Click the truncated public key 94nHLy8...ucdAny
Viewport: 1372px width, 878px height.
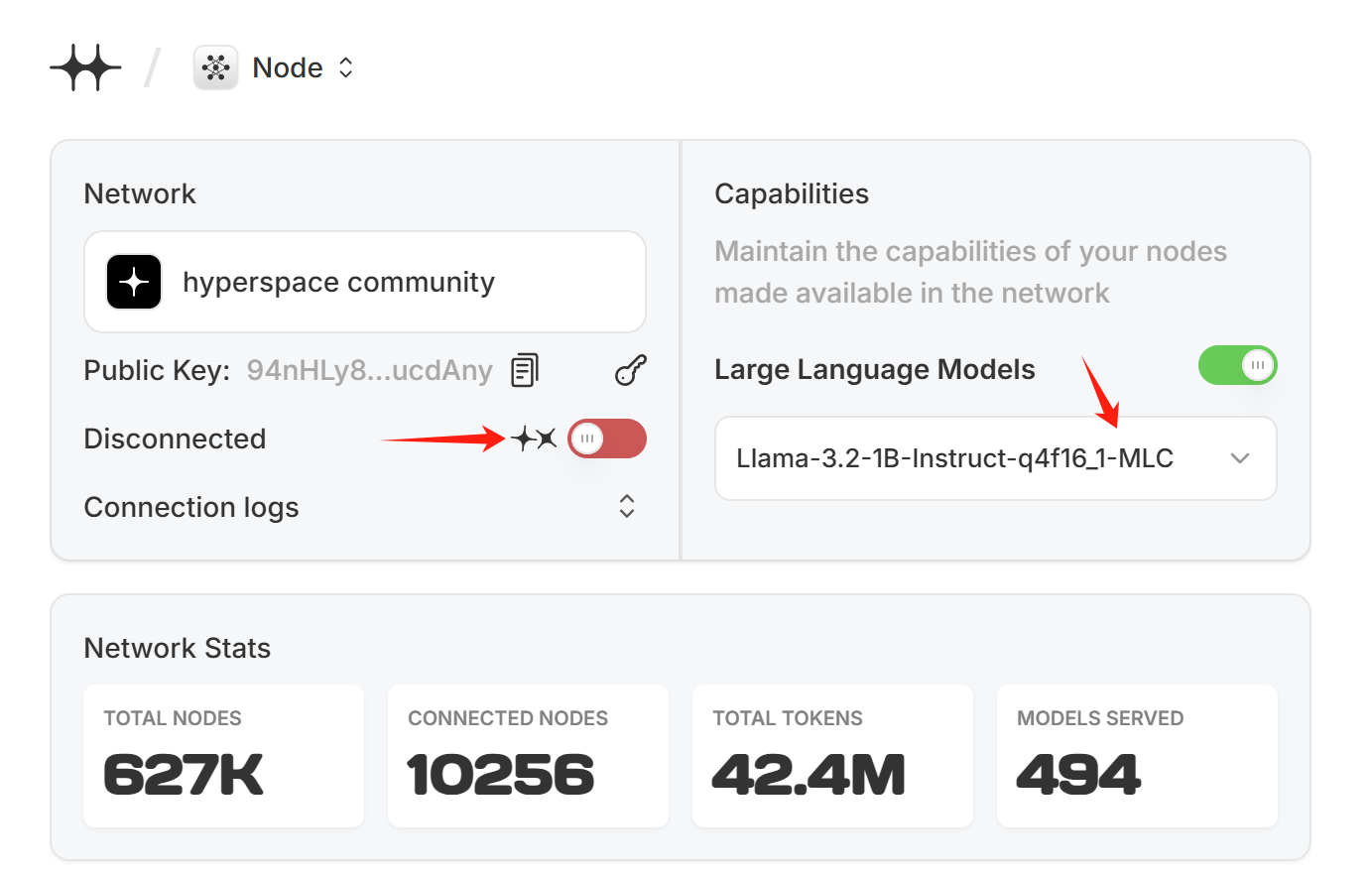point(369,370)
